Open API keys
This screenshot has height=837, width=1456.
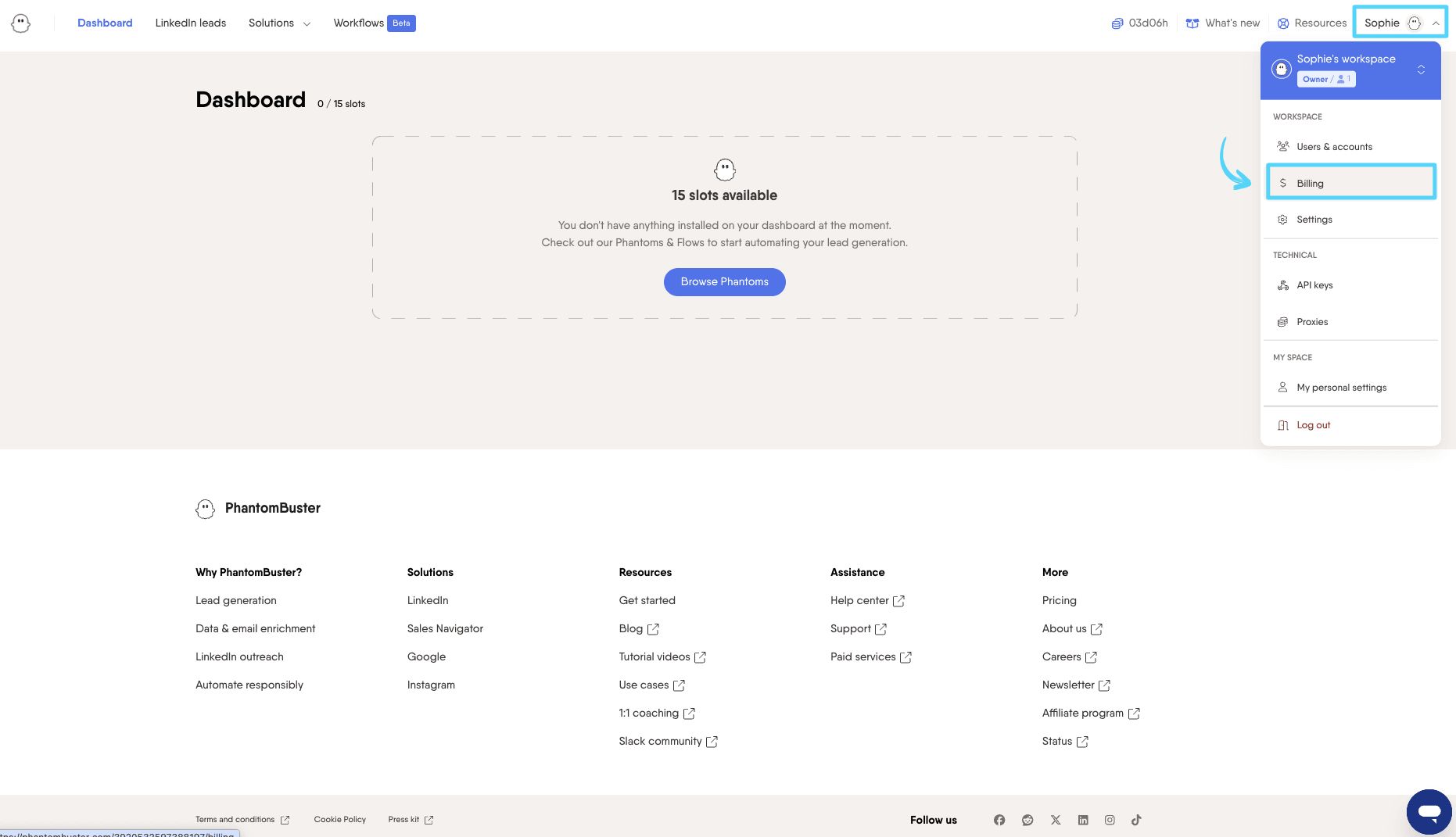coord(1350,285)
